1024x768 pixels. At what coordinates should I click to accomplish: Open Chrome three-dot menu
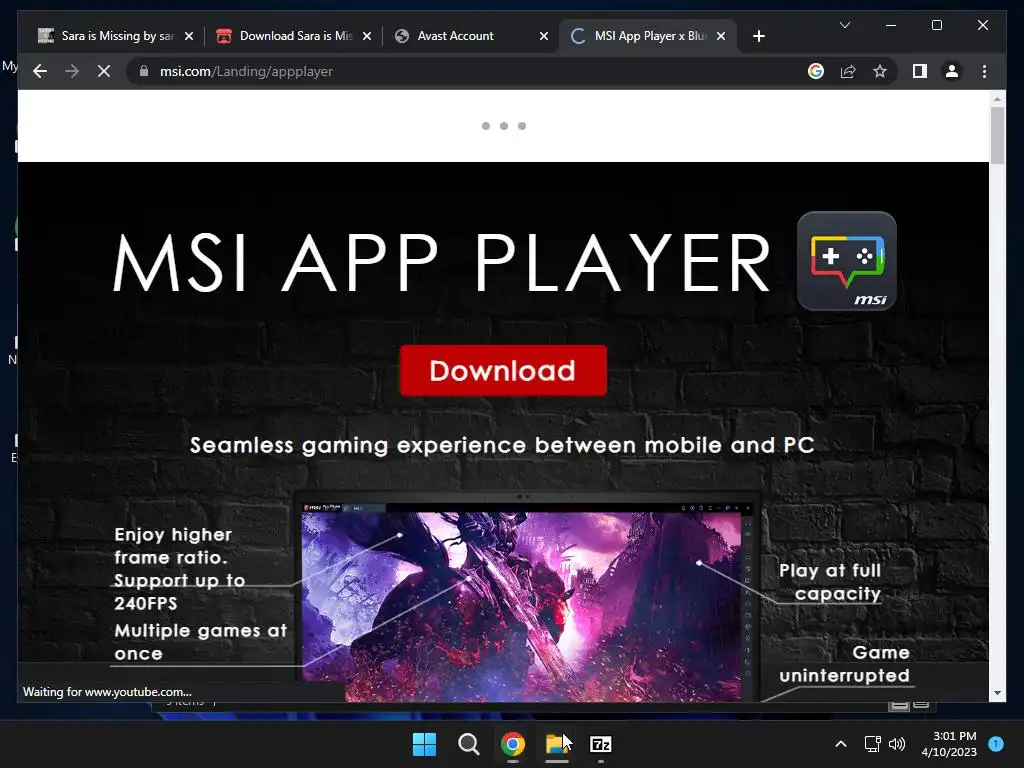(x=984, y=71)
